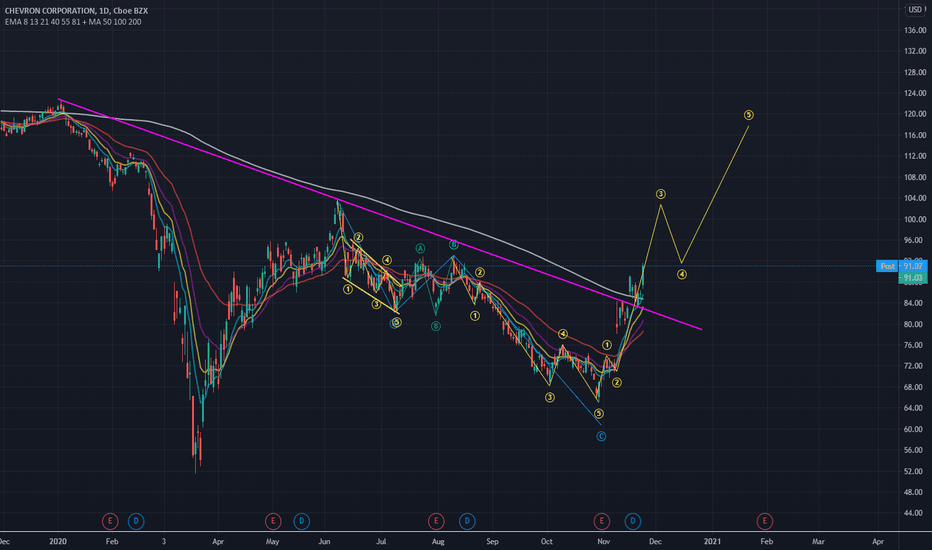Select the blue wave C label below October low

coord(601,436)
